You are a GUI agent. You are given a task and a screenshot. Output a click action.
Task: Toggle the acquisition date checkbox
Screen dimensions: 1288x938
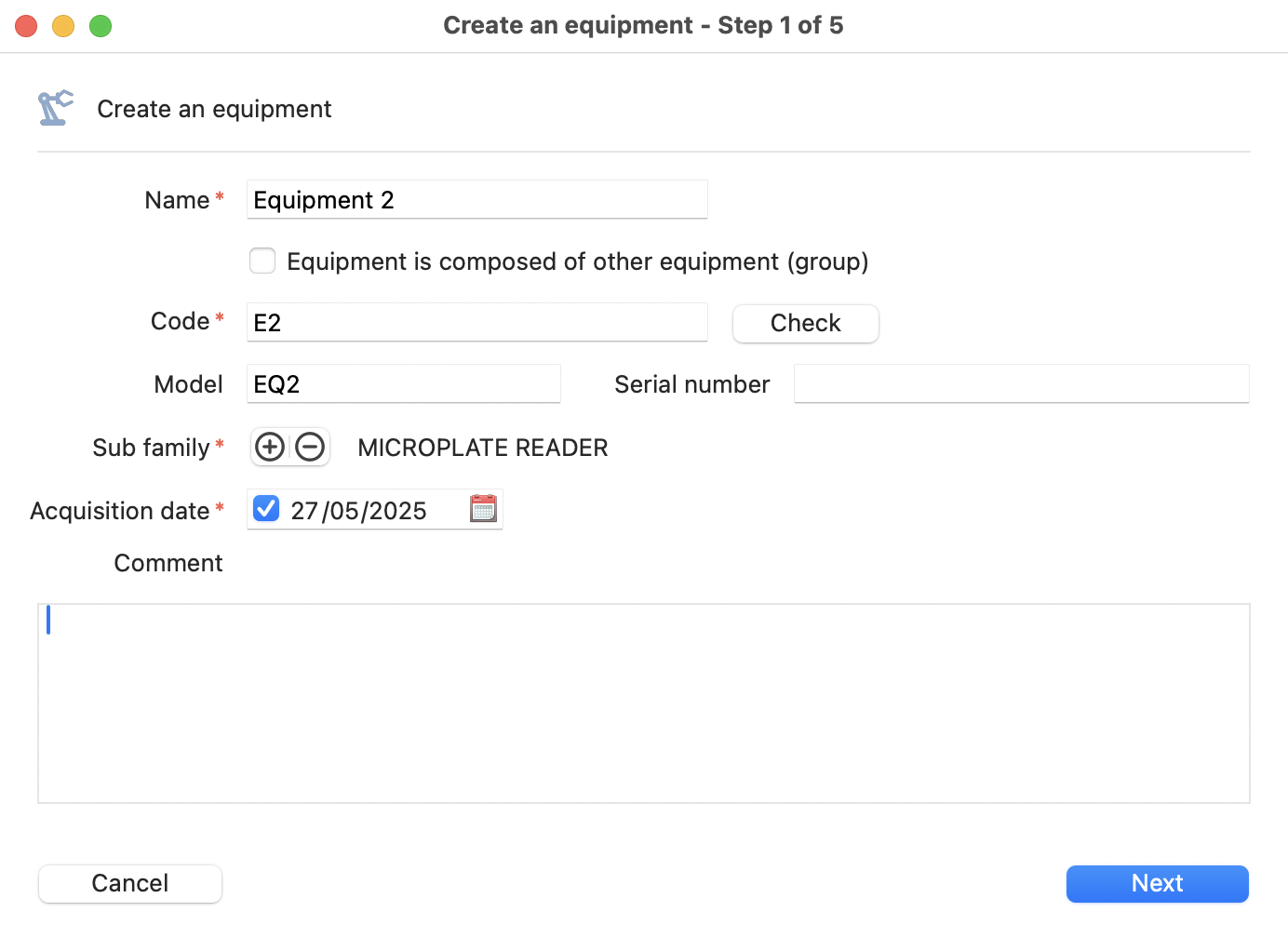(266, 508)
